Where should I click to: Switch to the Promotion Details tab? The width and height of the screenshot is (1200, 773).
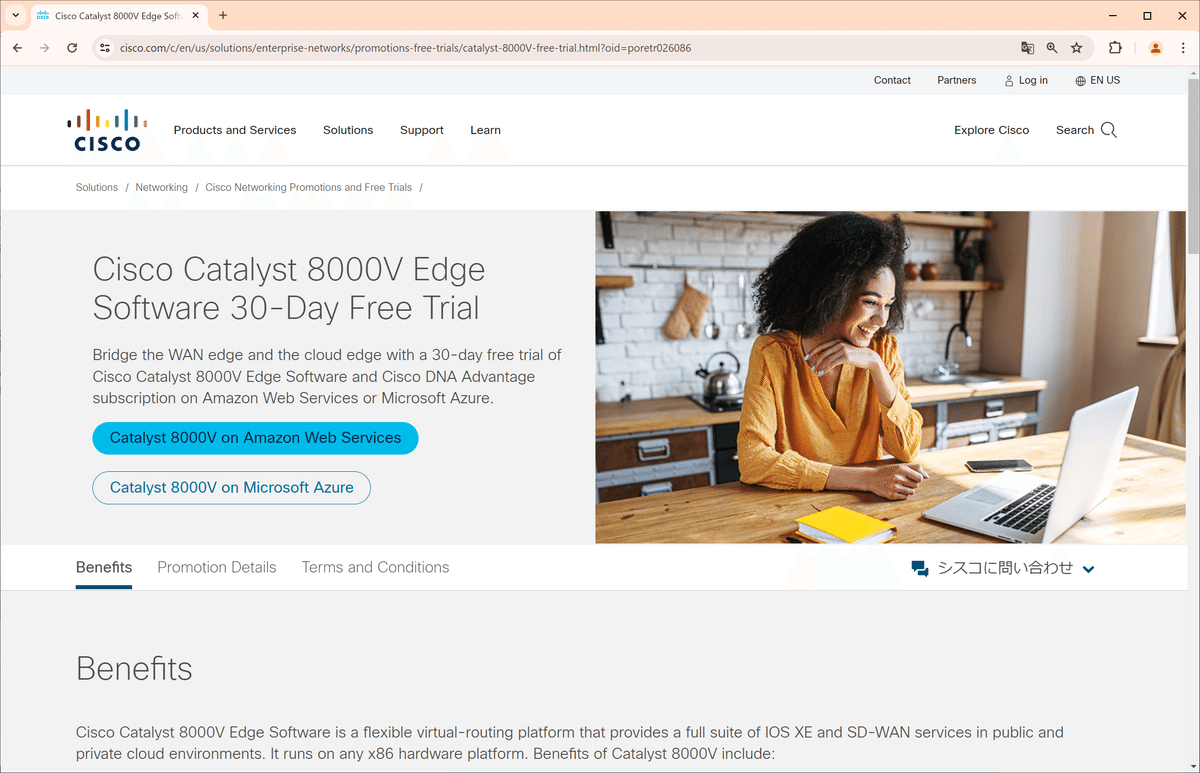pos(216,567)
